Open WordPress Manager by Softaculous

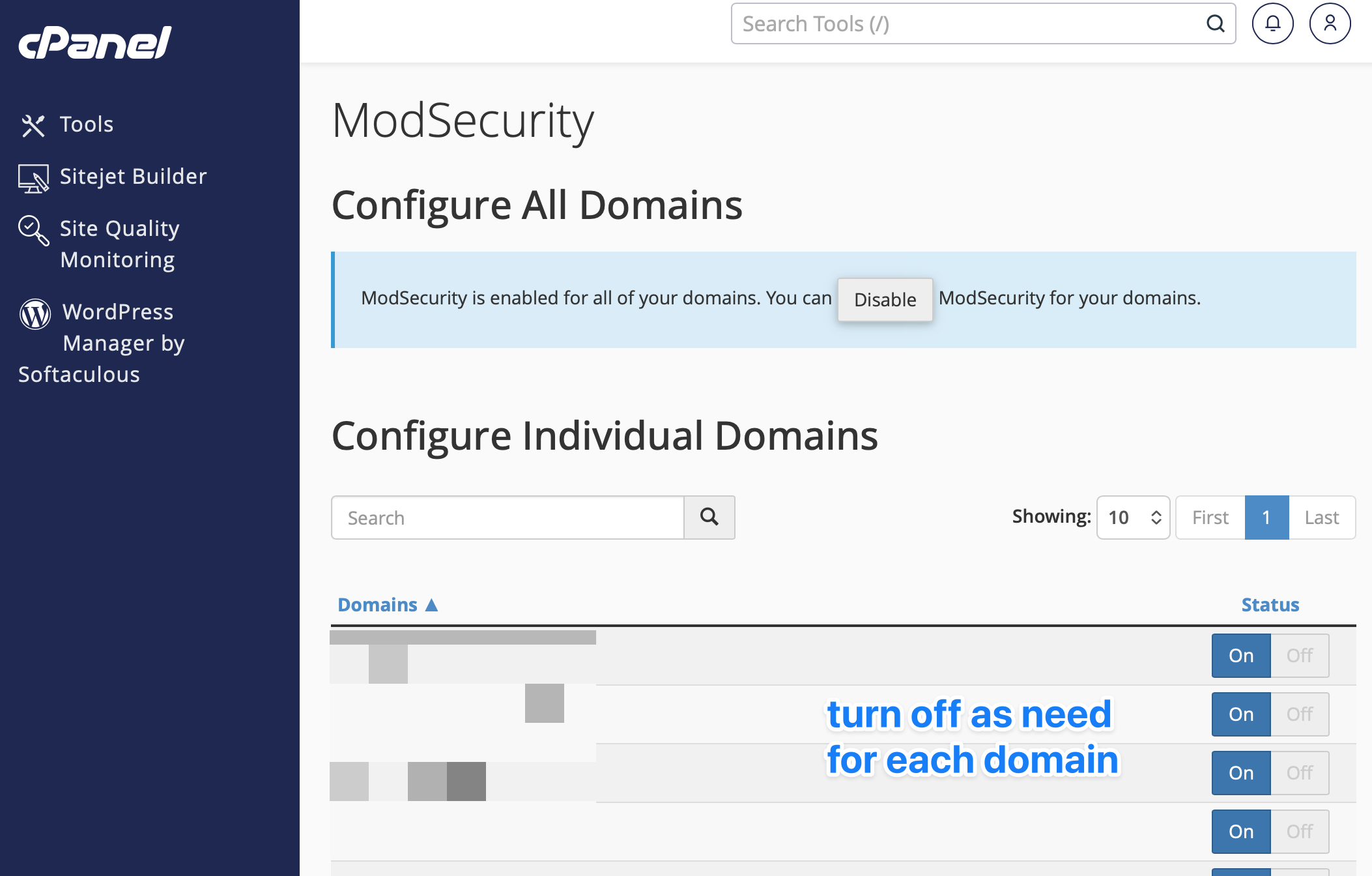tap(102, 343)
